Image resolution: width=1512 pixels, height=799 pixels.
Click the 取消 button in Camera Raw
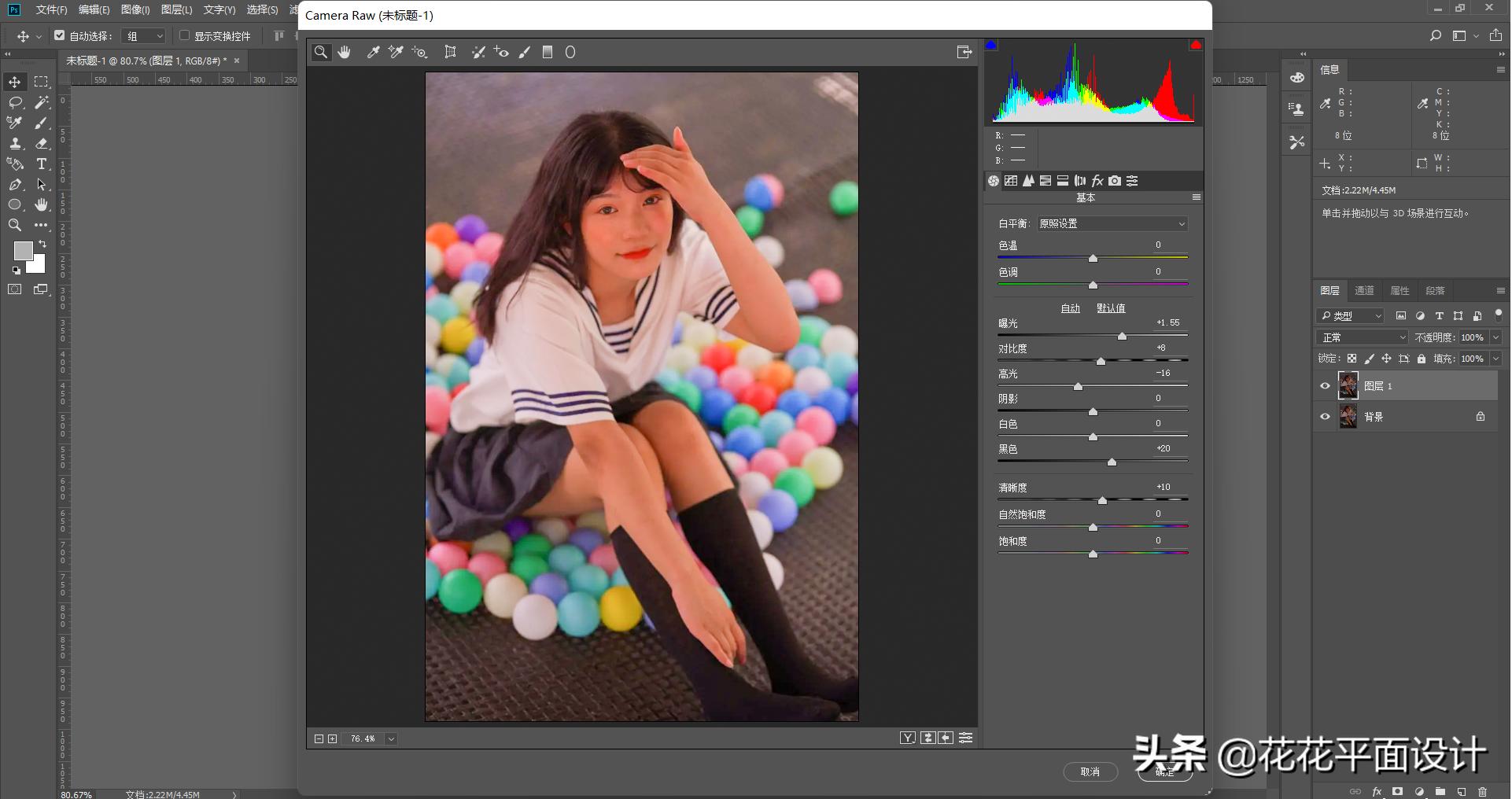click(1090, 771)
